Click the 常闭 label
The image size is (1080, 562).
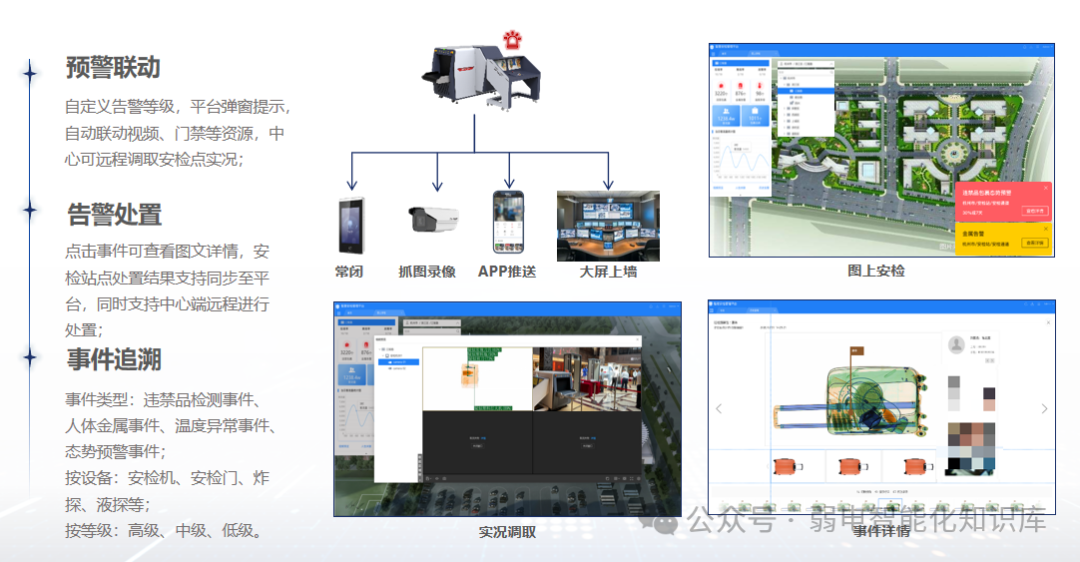(349, 272)
